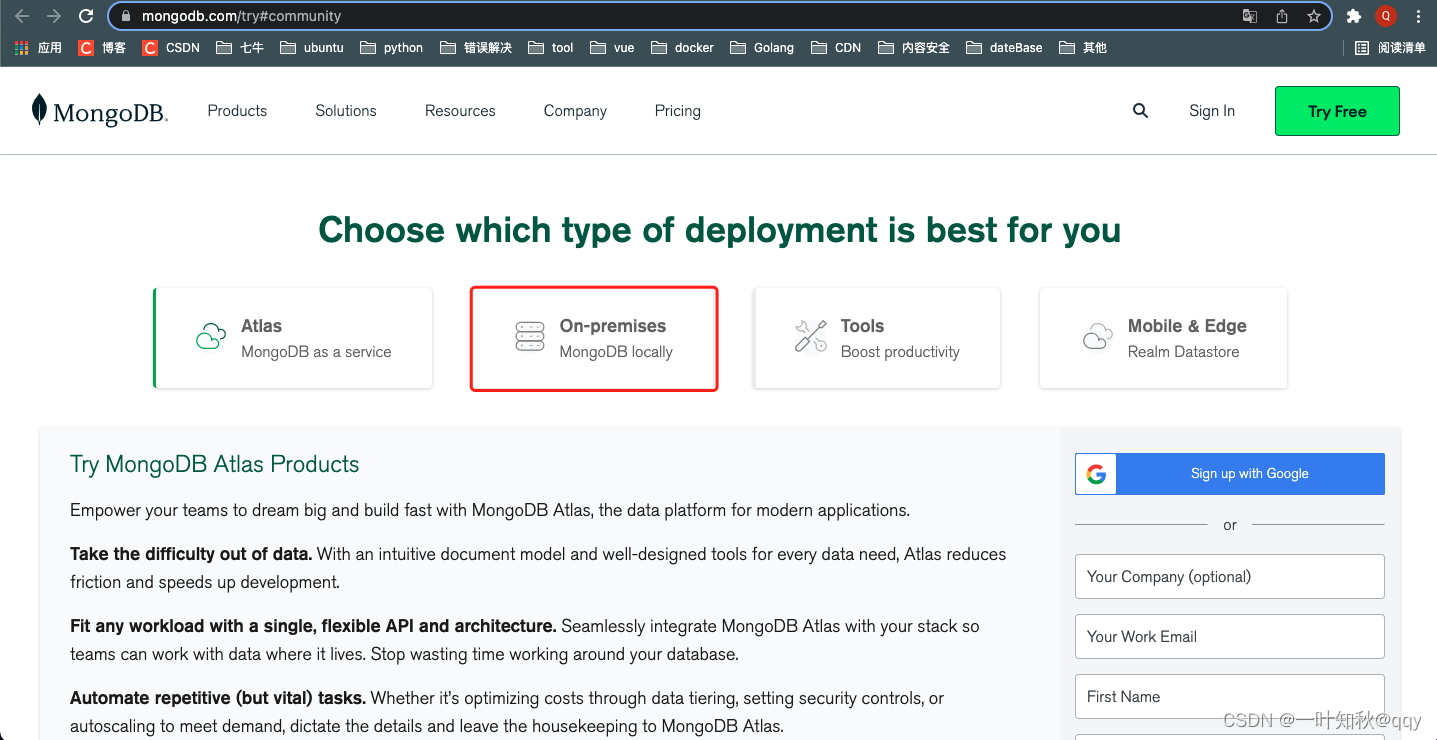The image size is (1437, 740).
Task: Open the python bookmark folder
Action: pyautogui.click(x=391, y=47)
